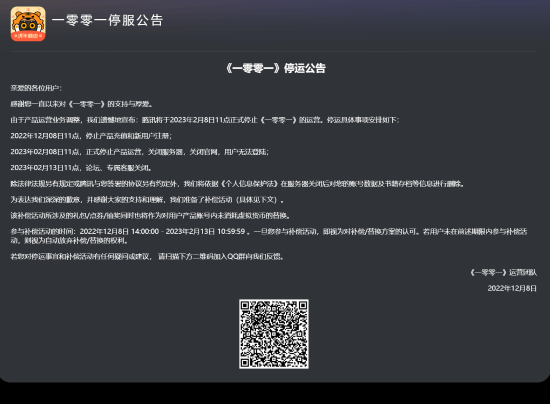This screenshot has width=550, height=404.
Task: Click line beginning 感谢您一直以来对
Action: pos(81,104)
